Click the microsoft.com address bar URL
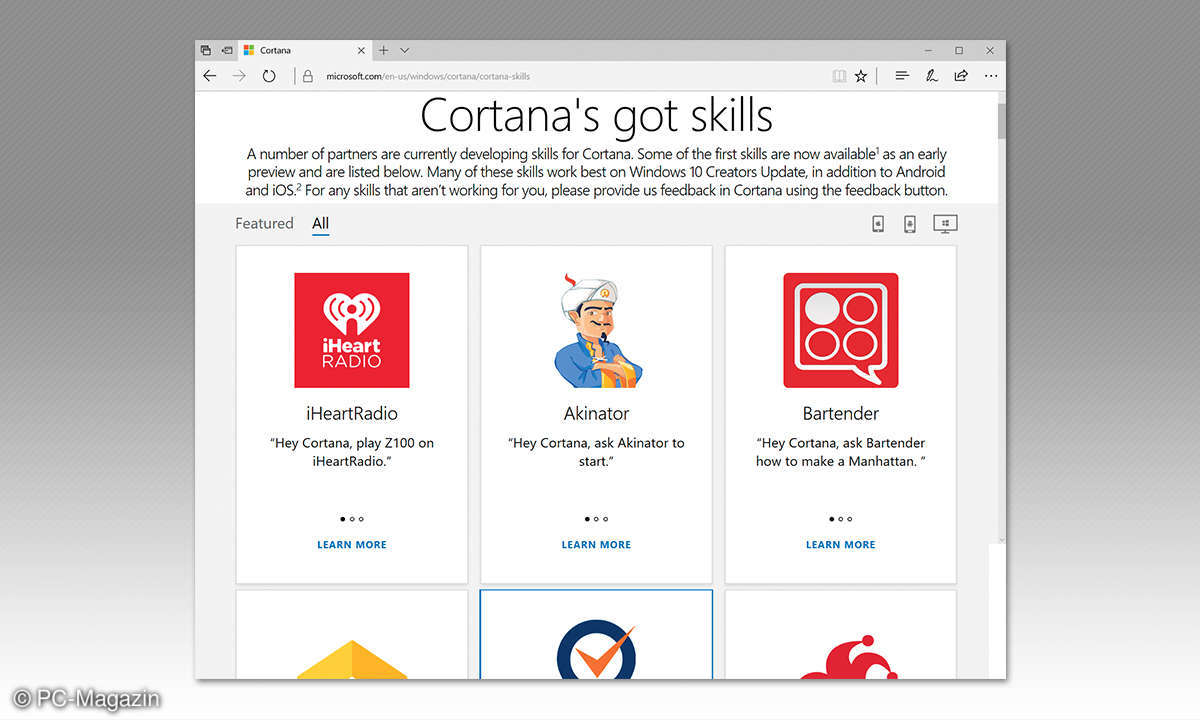 [x=428, y=76]
